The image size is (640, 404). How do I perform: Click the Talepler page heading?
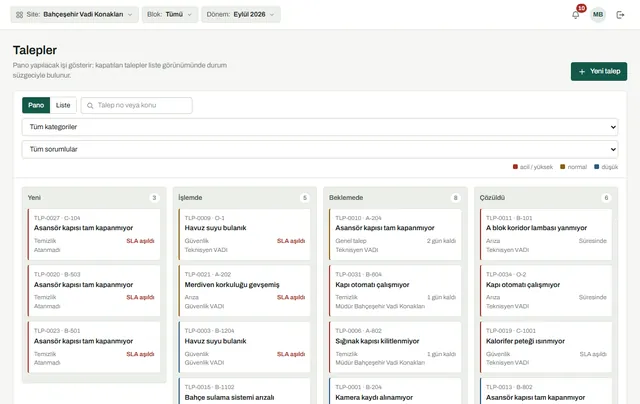(x=35, y=50)
